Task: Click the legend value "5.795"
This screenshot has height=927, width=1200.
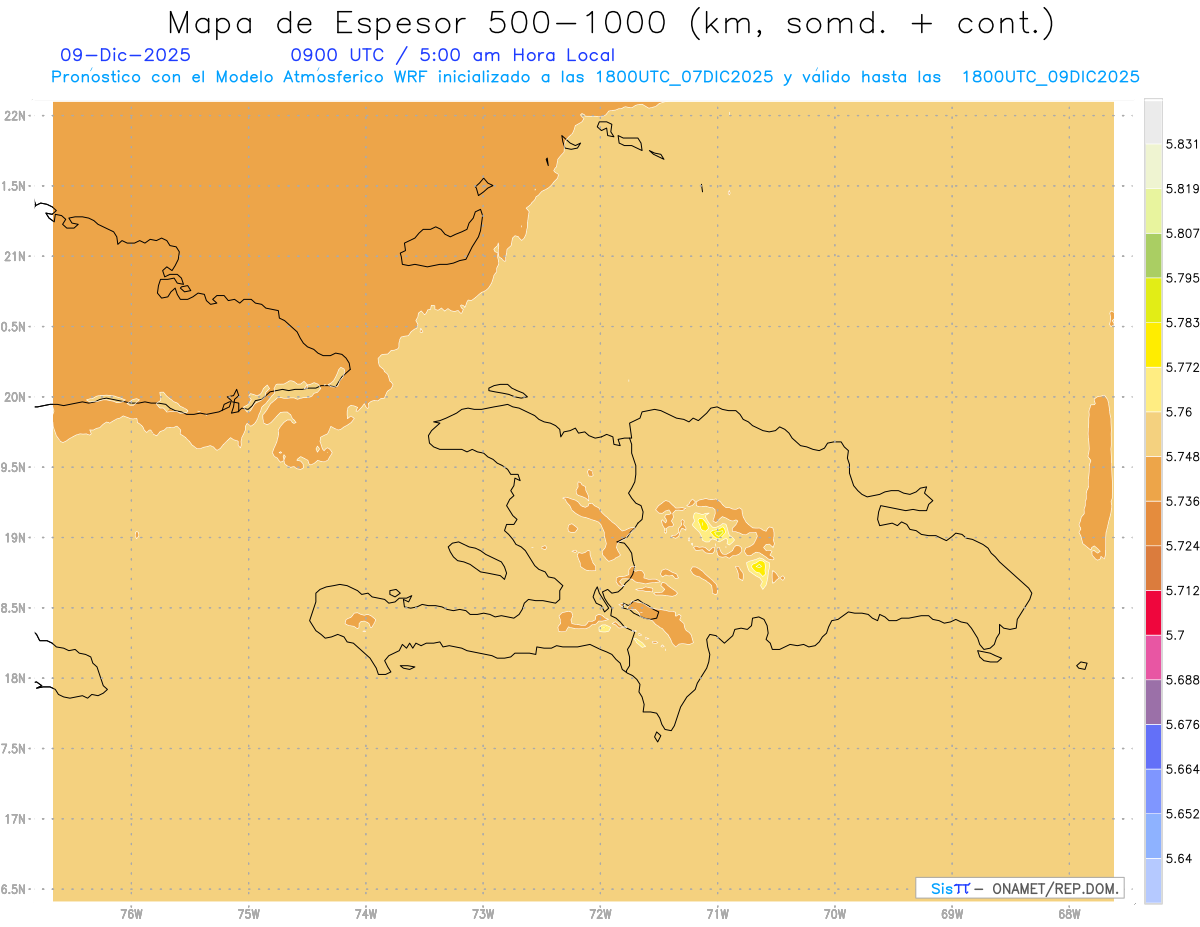Action: coord(1183,278)
